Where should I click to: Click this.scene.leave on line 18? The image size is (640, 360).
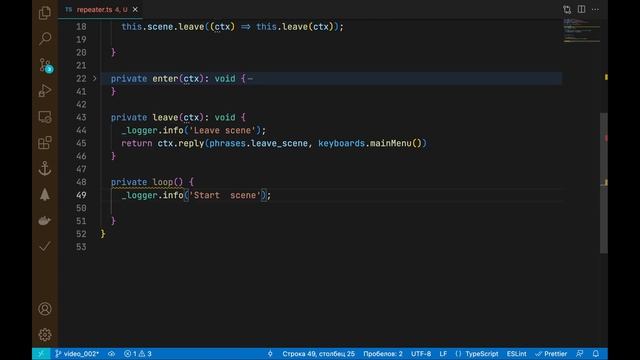162,27
